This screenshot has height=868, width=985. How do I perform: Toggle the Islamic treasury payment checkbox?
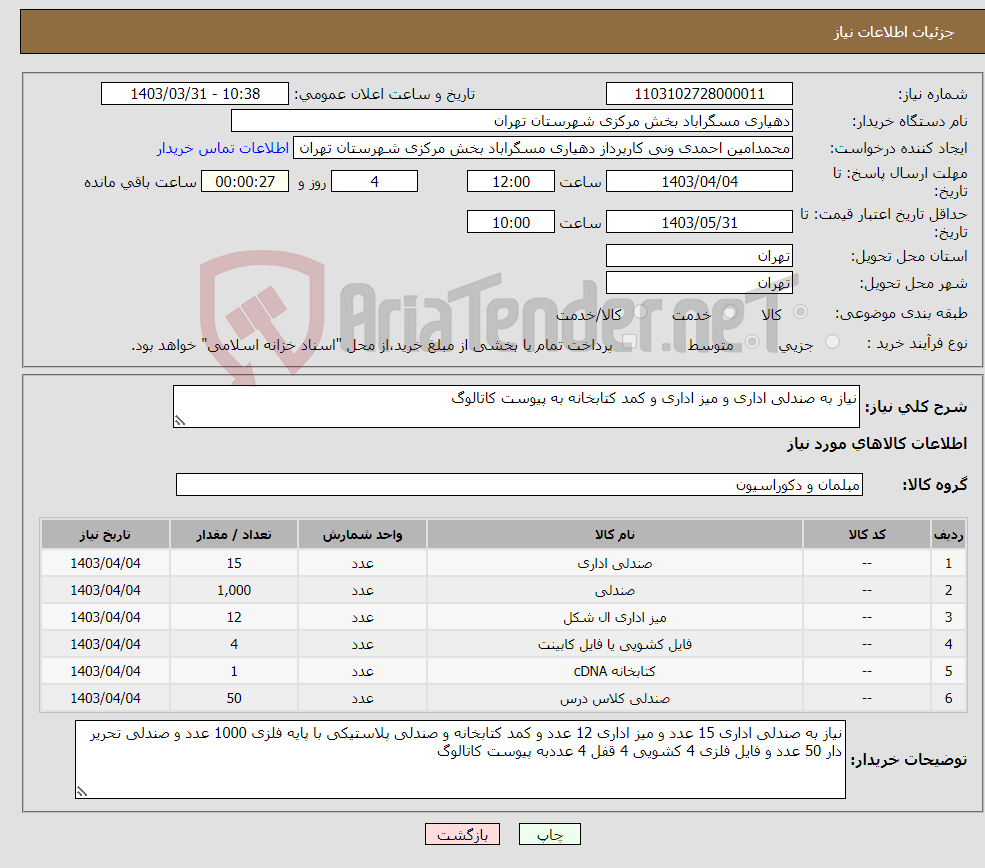tap(629, 342)
